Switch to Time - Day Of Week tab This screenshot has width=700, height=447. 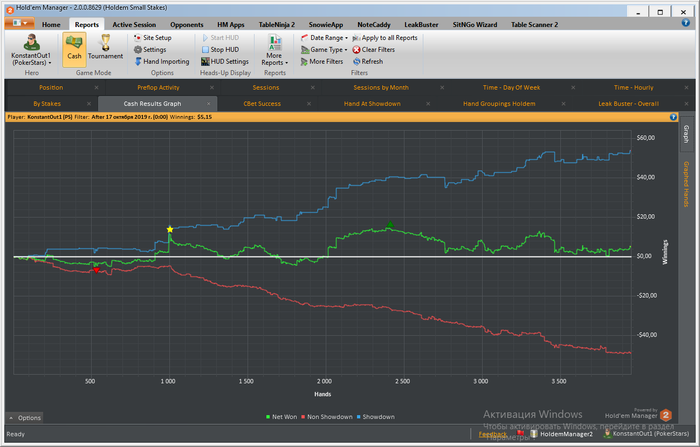coord(511,88)
